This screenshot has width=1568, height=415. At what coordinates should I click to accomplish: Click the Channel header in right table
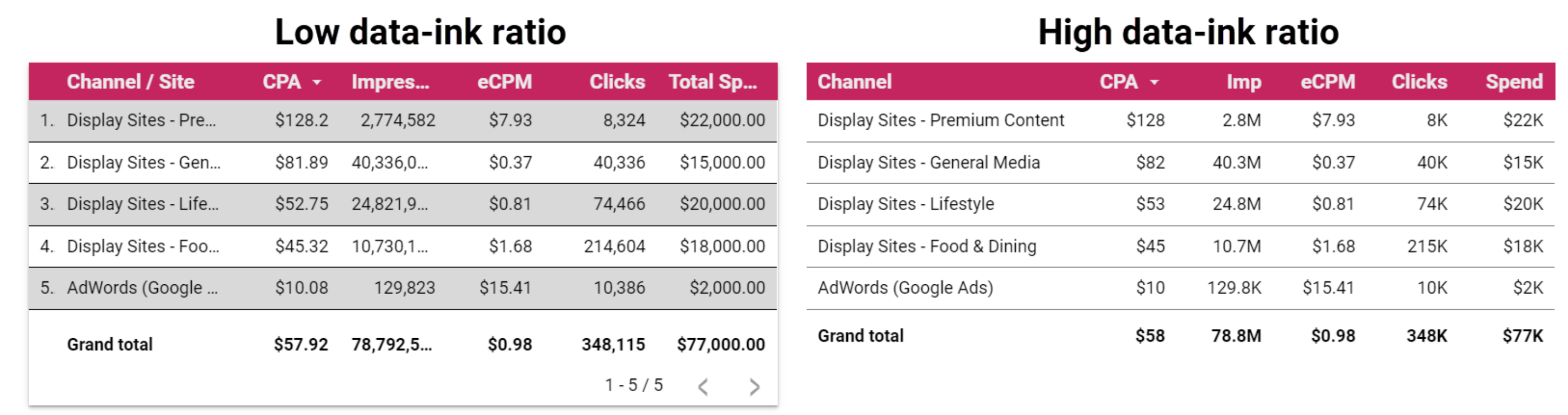854,81
